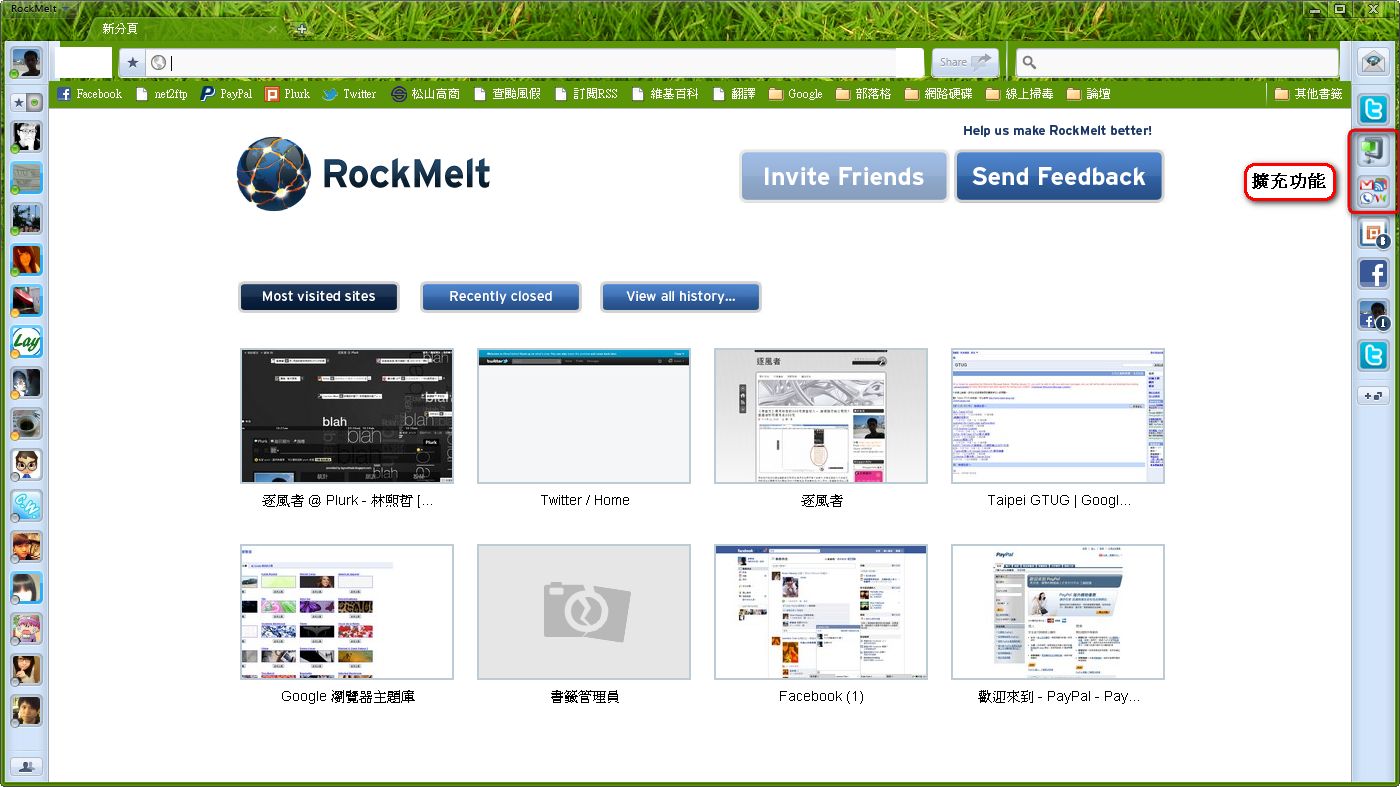Open the Twitter bookmark
Image resolution: width=1400 pixels, height=787 pixels.
pos(349,94)
